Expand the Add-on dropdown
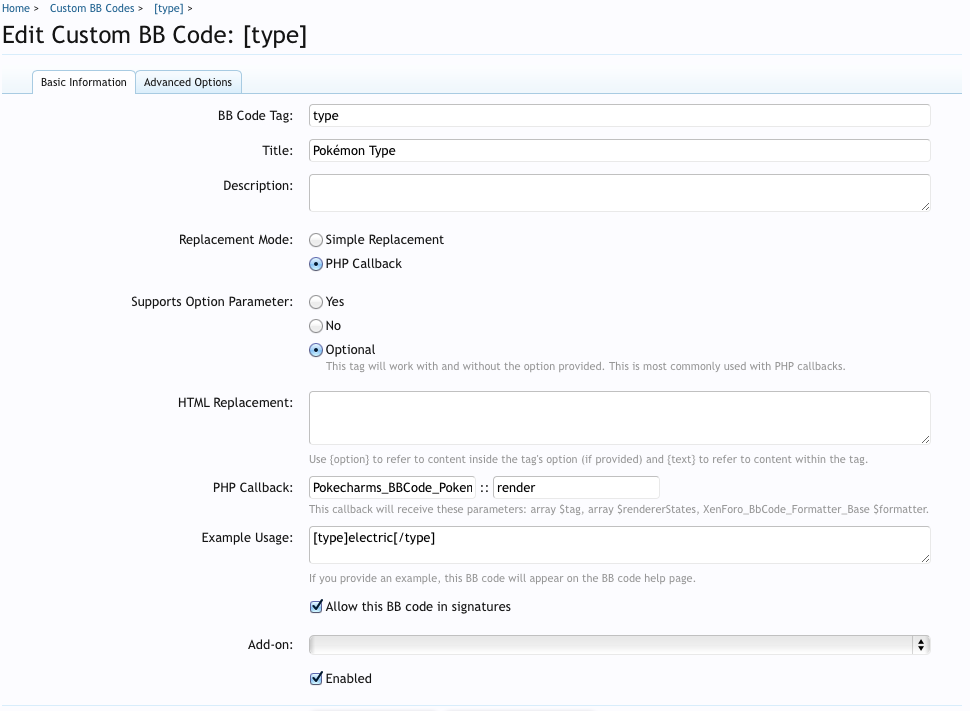 tap(619, 645)
